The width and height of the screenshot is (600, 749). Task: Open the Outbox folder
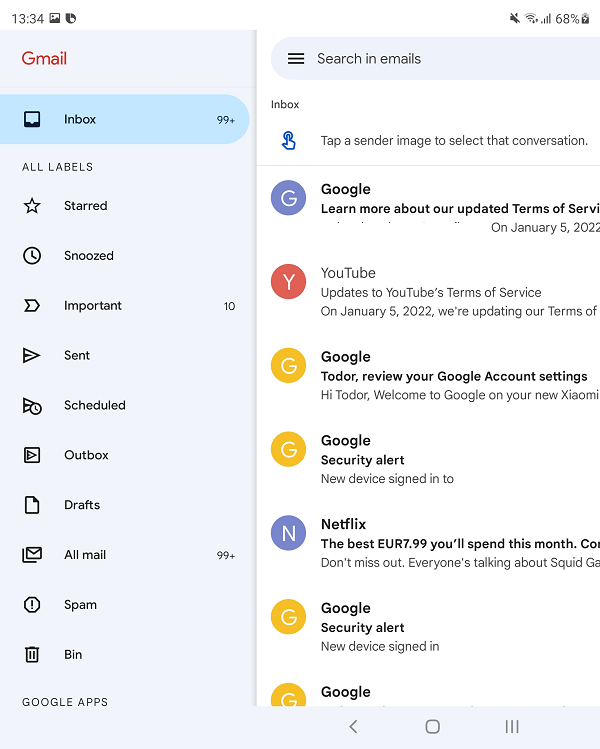click(x=124, y=455)
